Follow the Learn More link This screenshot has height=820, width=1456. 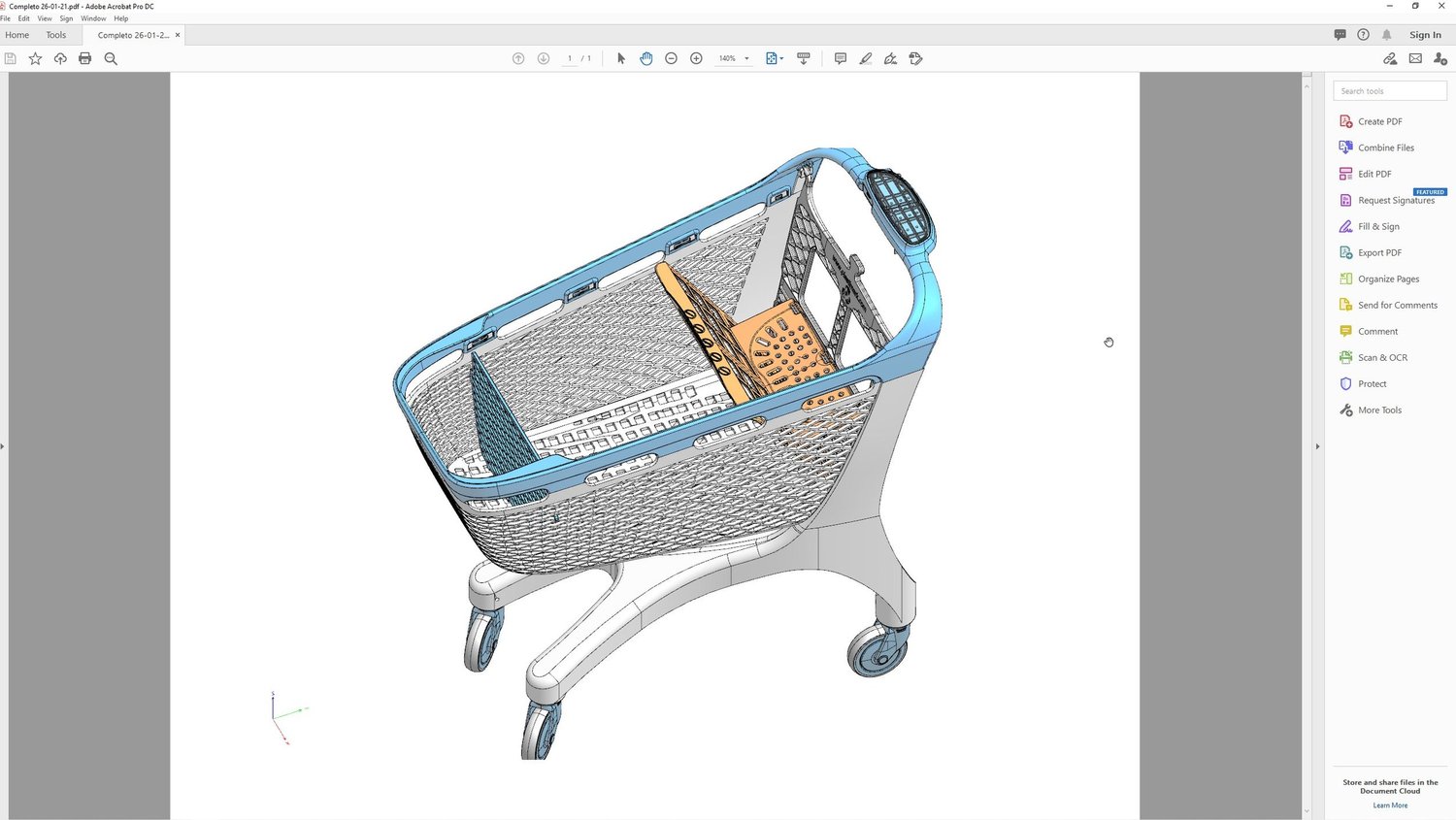(x=1390, y=805)
